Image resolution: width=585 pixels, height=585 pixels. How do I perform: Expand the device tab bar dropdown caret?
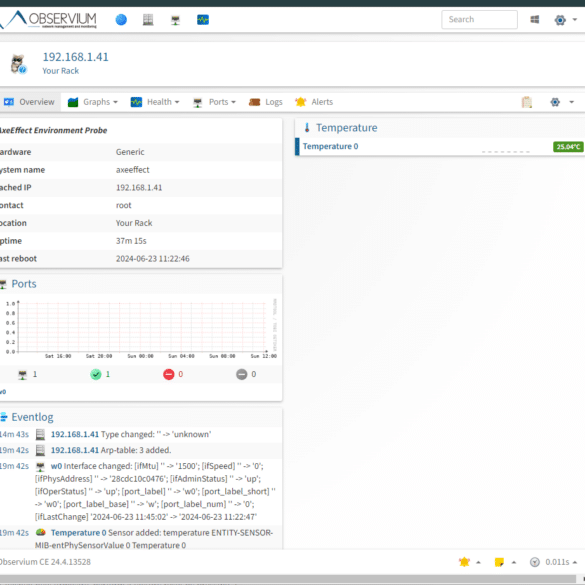pos(572,102)
